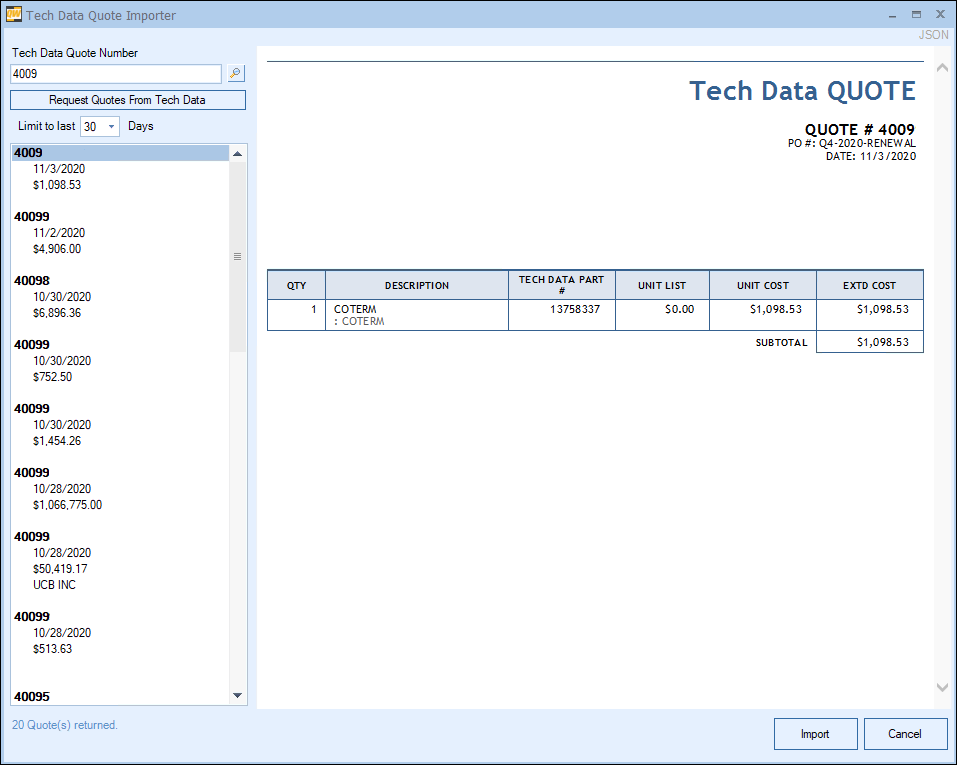This screenshot has height=765, width=957.
Task: Click the quote list scrollbar thumb
Action: [x=237, y=256]
